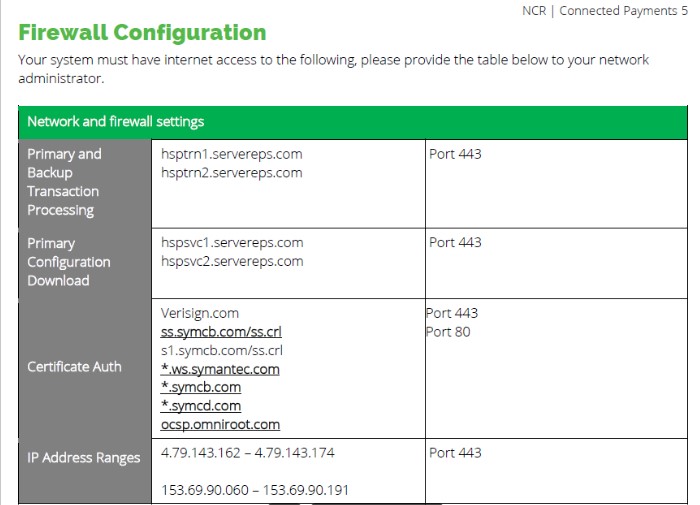Follow the *.symcb.com hyperlink
This screenshot has height=505, width=700.
point(201,387)
